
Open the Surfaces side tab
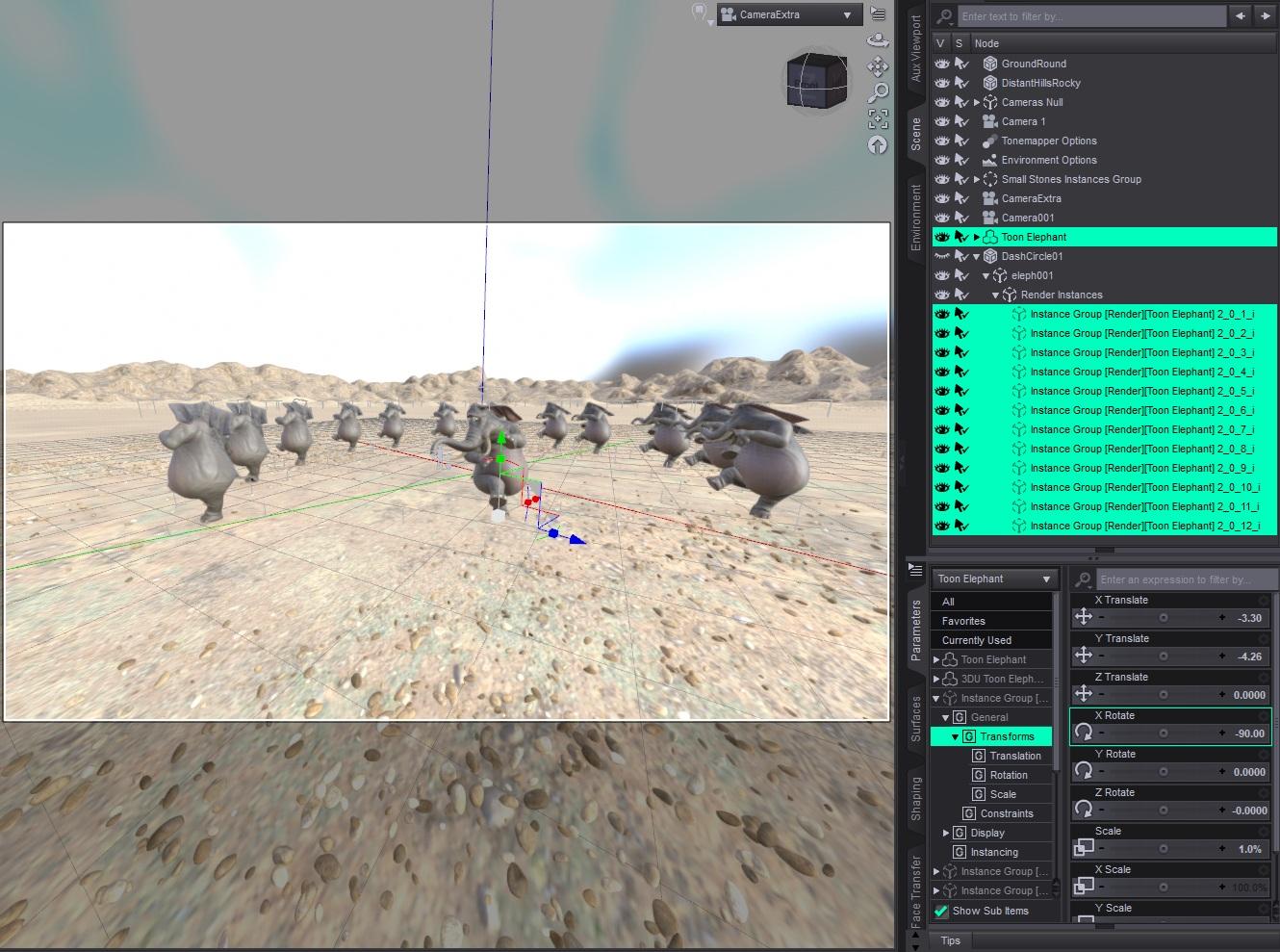pyautogui.click(x=915, y=718)
